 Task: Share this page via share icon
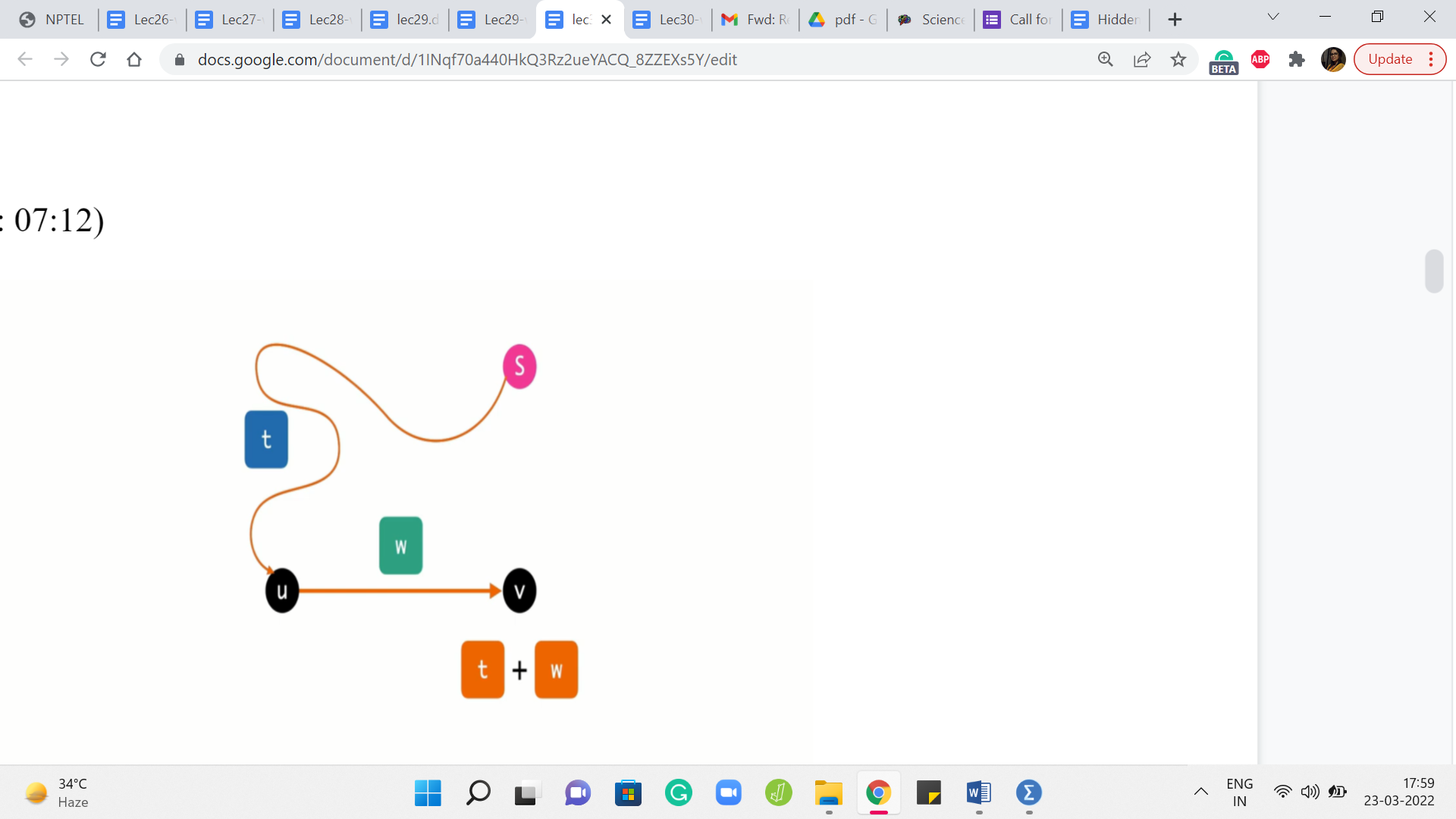1141,59
